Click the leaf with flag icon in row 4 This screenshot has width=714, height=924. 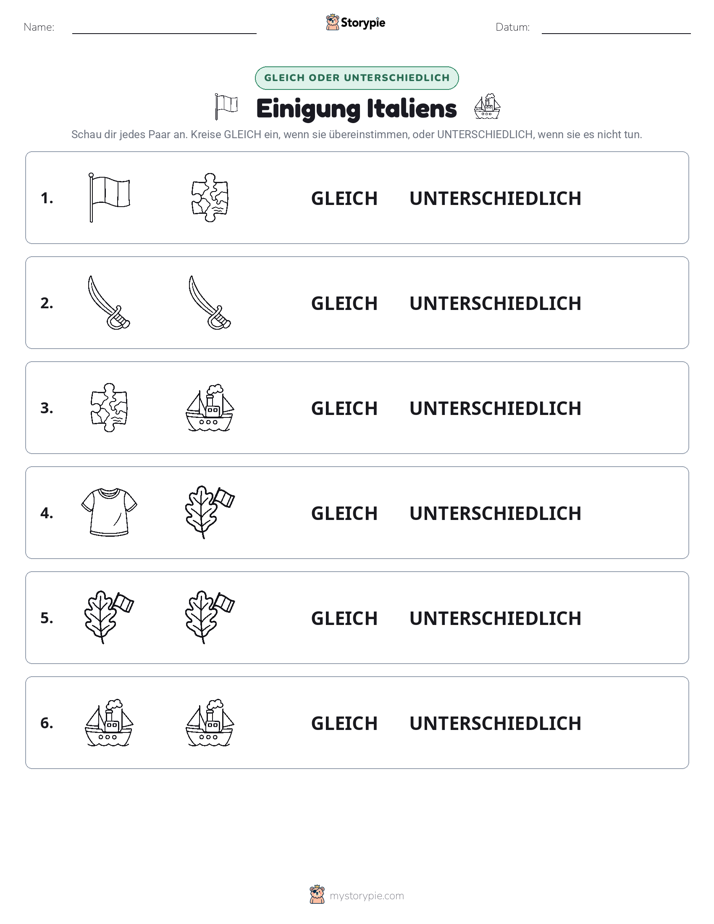tap(210, 512)
